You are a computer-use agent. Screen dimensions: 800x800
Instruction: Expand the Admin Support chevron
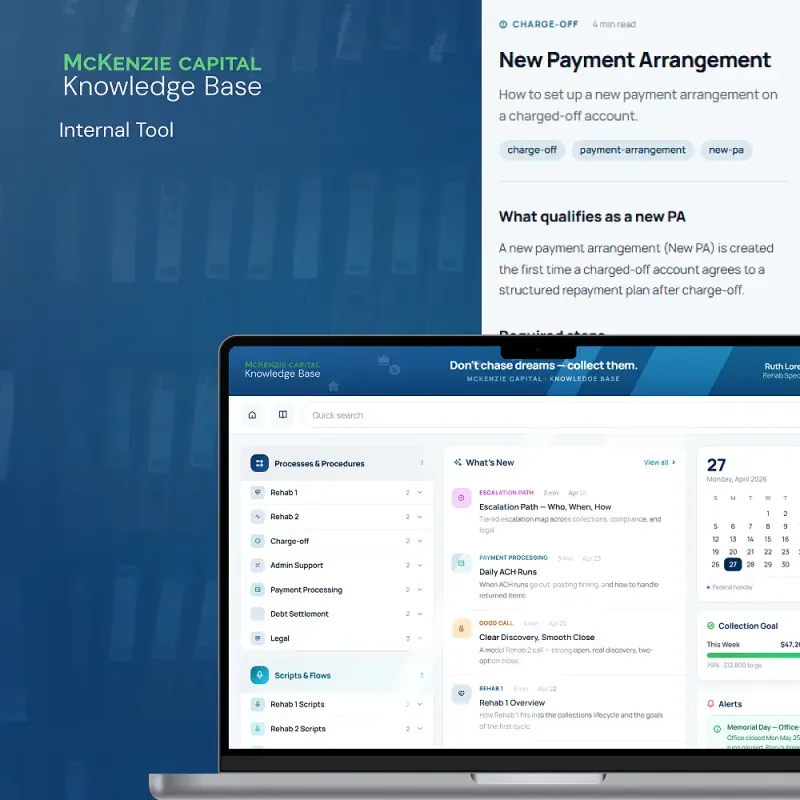pos(420,565)
